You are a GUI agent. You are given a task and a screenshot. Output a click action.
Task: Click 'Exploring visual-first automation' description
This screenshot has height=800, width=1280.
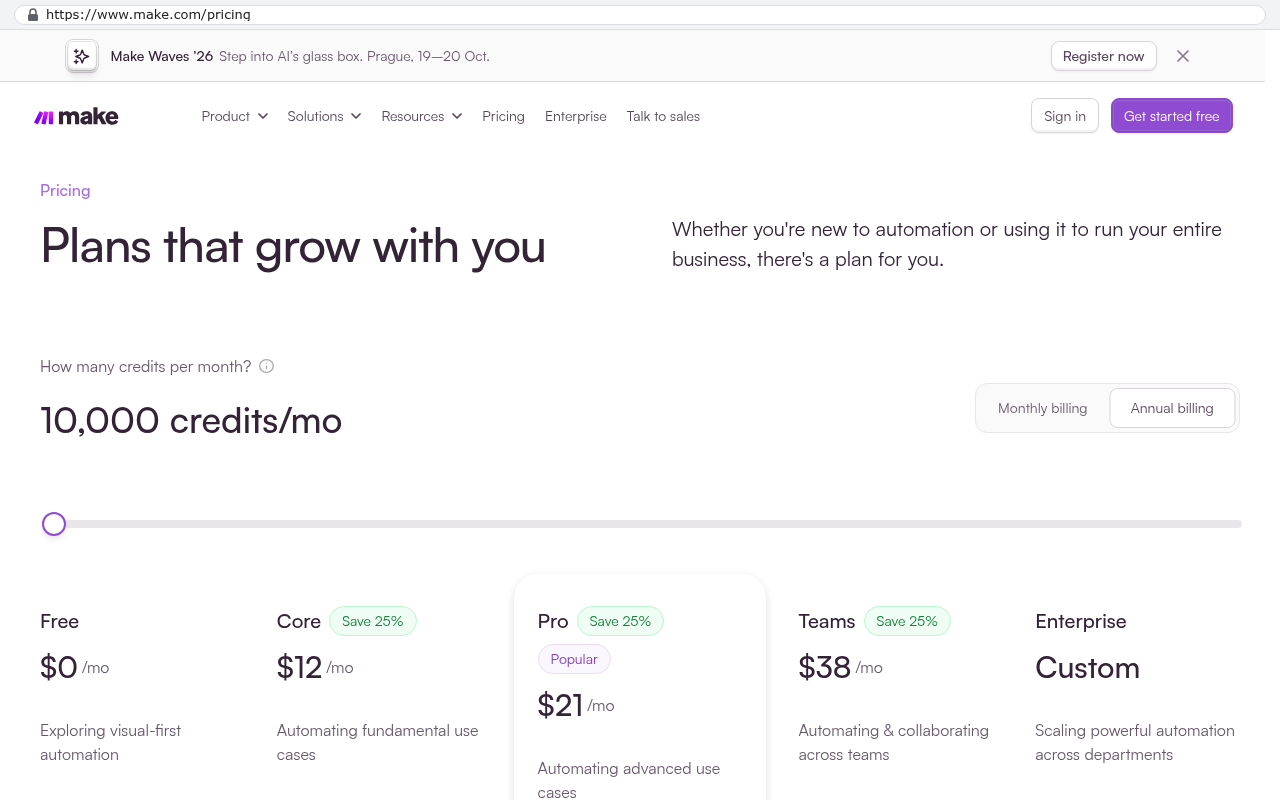111,742
